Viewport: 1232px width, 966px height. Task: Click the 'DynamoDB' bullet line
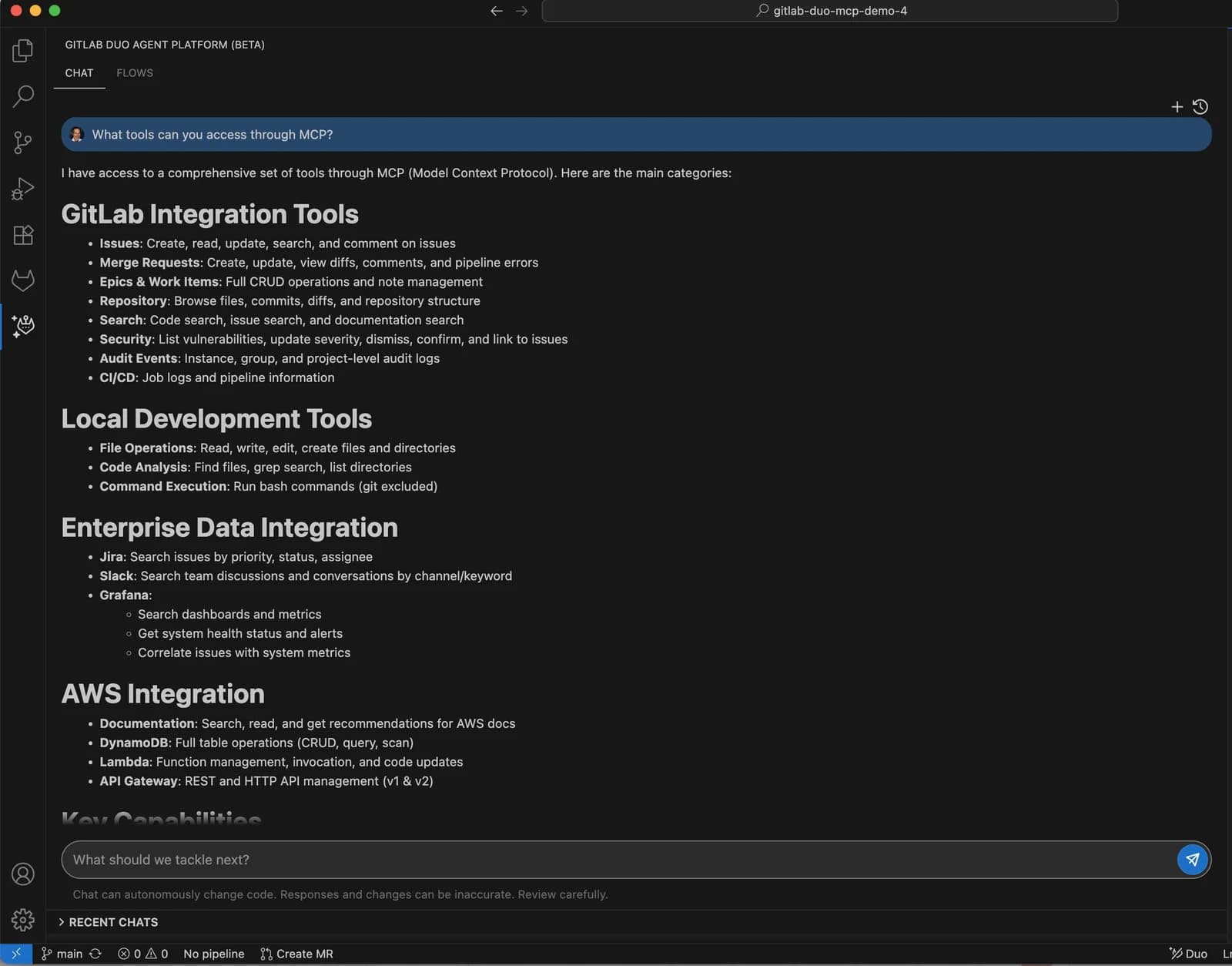(256, 743)
